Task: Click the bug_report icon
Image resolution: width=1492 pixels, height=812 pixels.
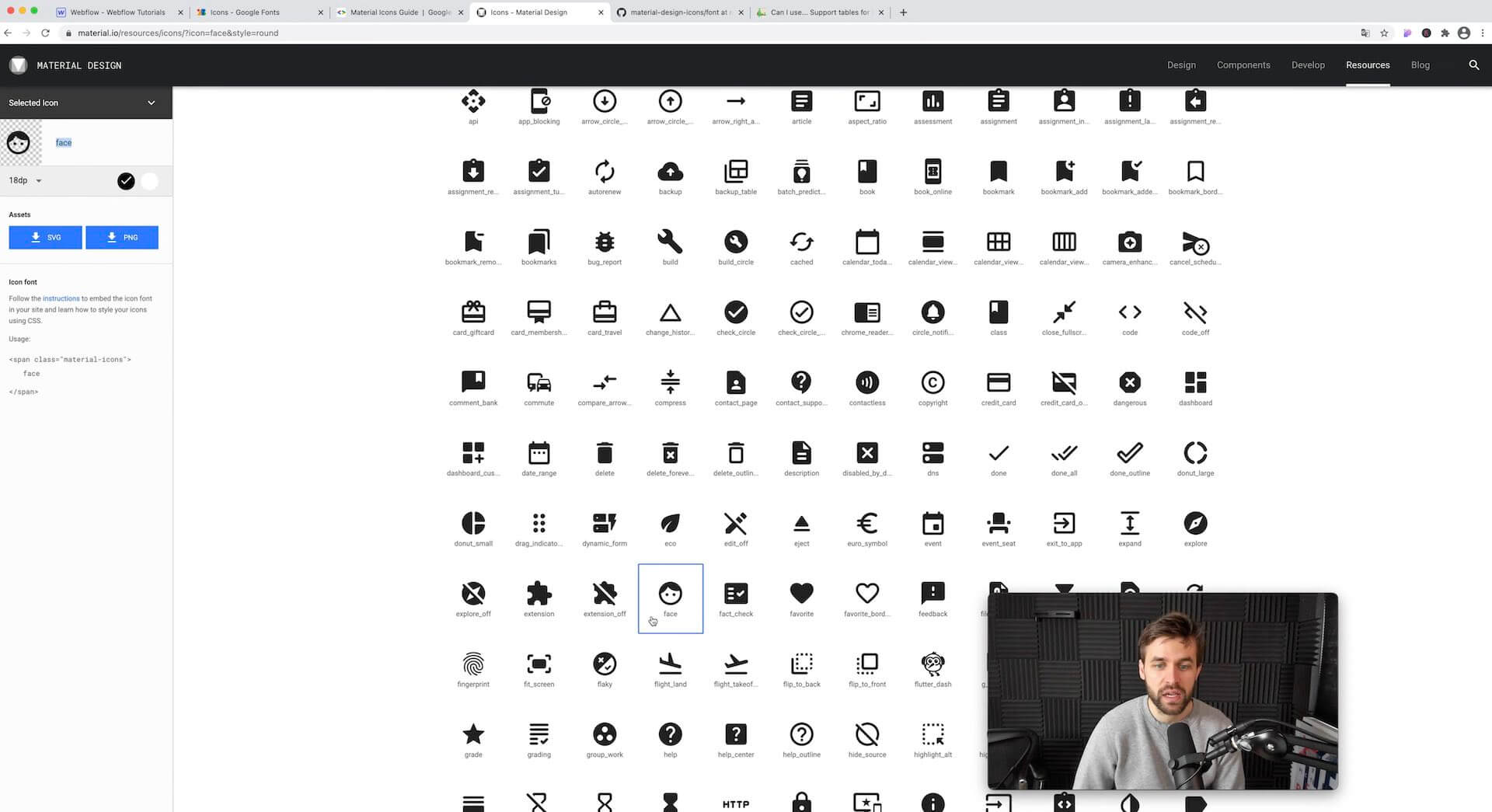Action: point(604,242)
